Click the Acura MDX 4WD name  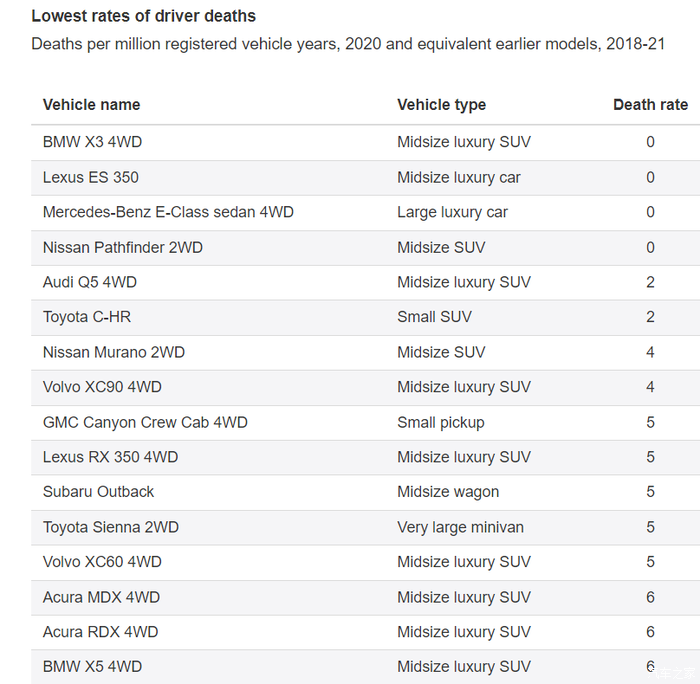(x=101, y=597)
